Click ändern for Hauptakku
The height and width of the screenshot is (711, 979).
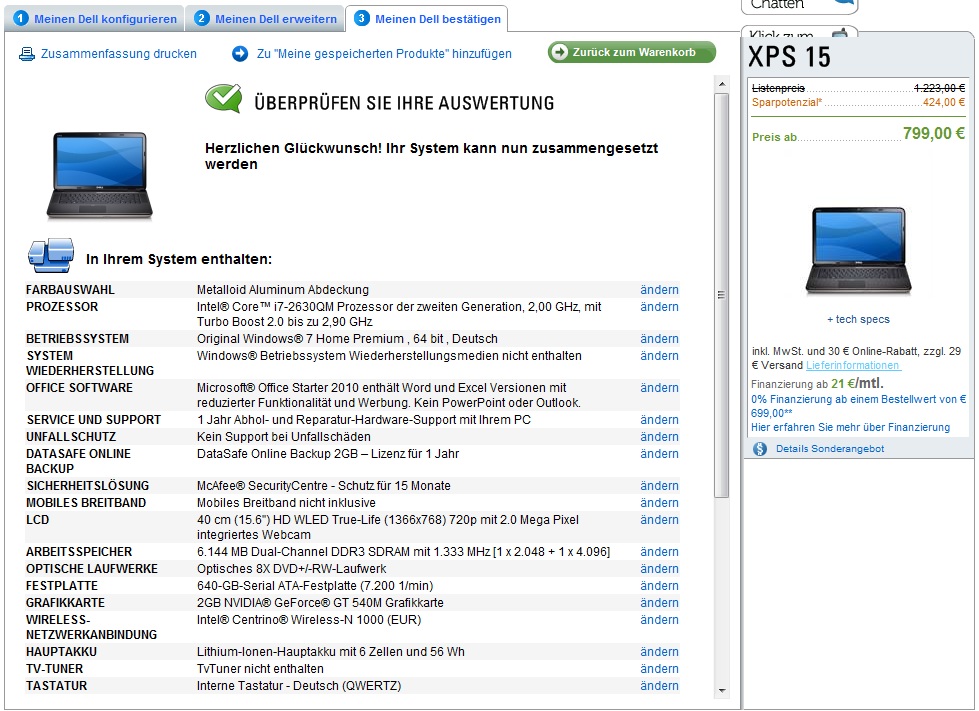659,652
